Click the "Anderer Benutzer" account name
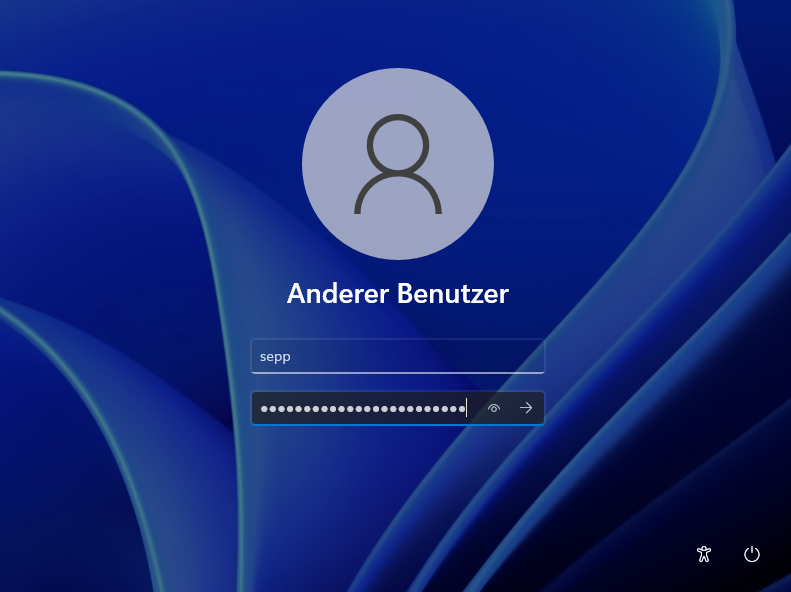This screenshot has width=791, height=592. [x=398, y=293]
